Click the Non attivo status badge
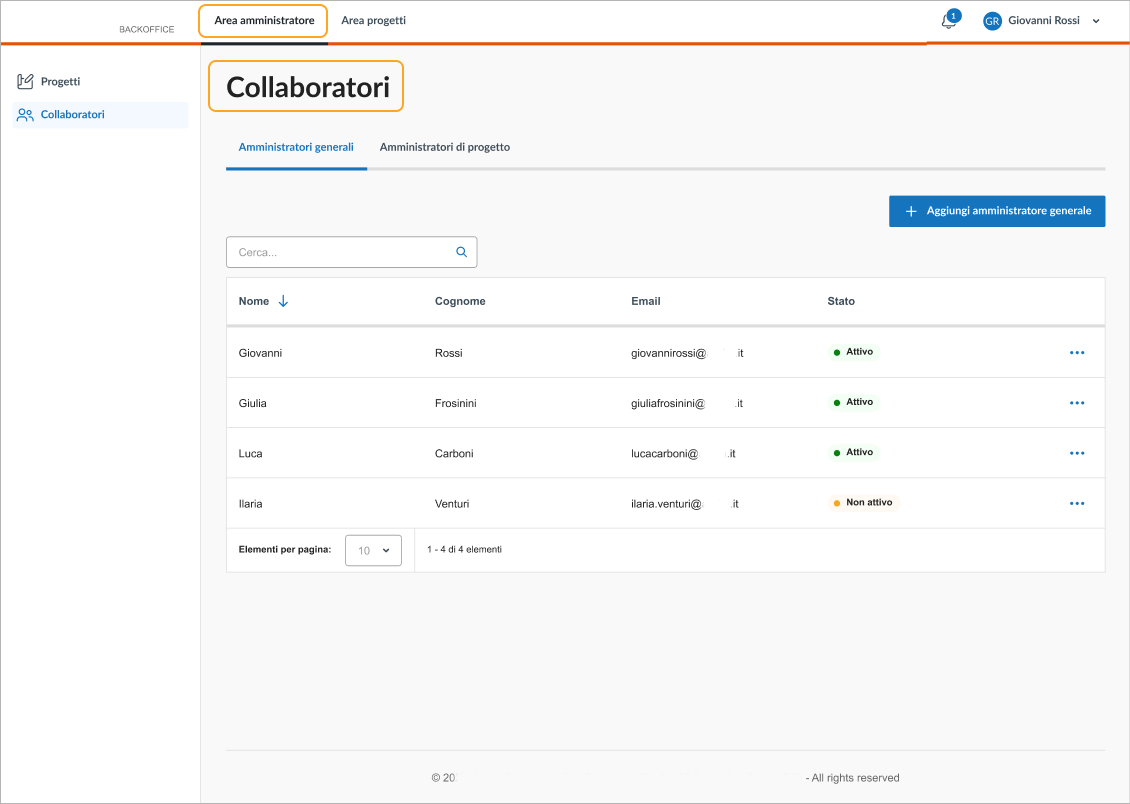Viewport: 1130px width, 804px height. (x=866, y=503)
